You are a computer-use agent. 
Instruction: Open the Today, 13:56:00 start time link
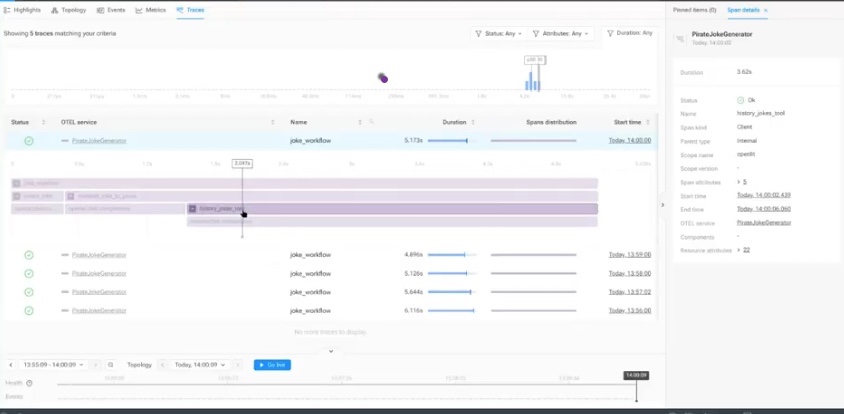(629, 310)
